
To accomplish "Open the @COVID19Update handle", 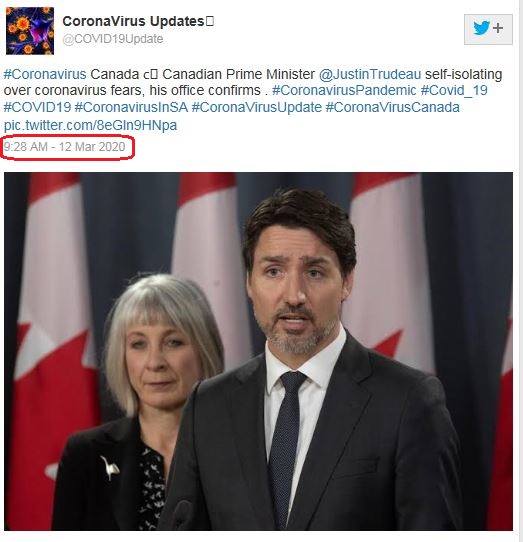I will [113, 39].
